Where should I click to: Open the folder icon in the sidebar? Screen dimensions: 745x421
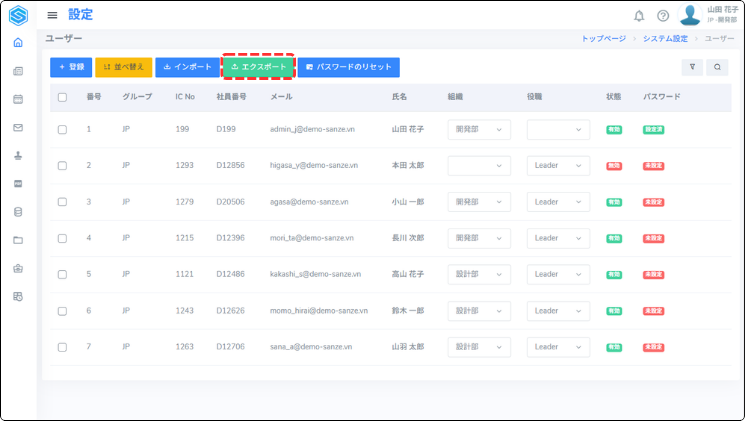18,240
